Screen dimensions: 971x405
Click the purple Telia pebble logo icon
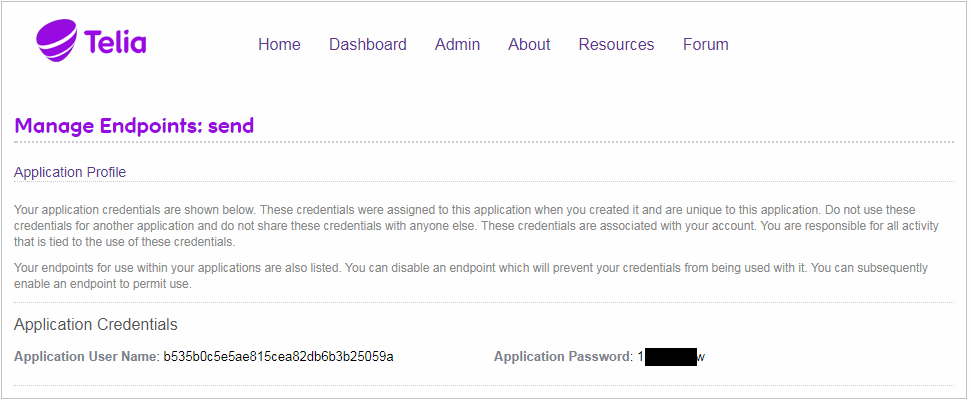pos(56,40)
